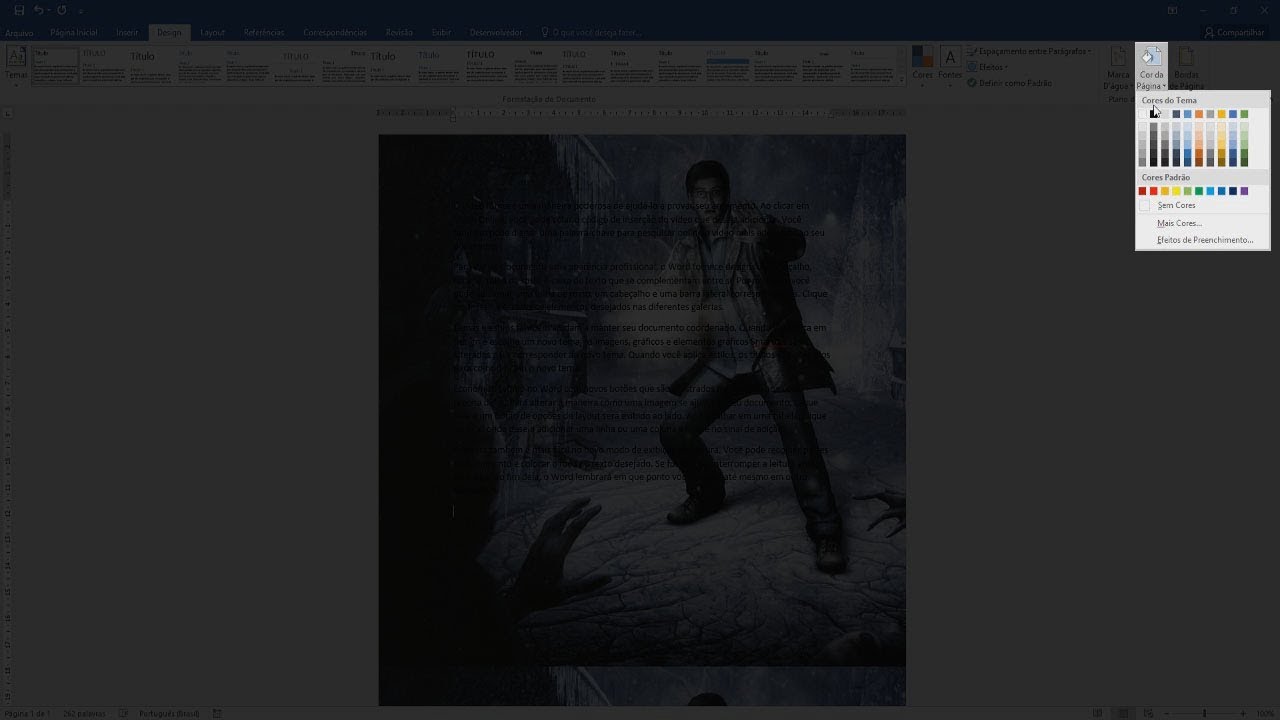Viewport: 1280px width, 720px height.
Task: Open Marca D'água dropdown arrow
Action: (x=1131, y=86)
